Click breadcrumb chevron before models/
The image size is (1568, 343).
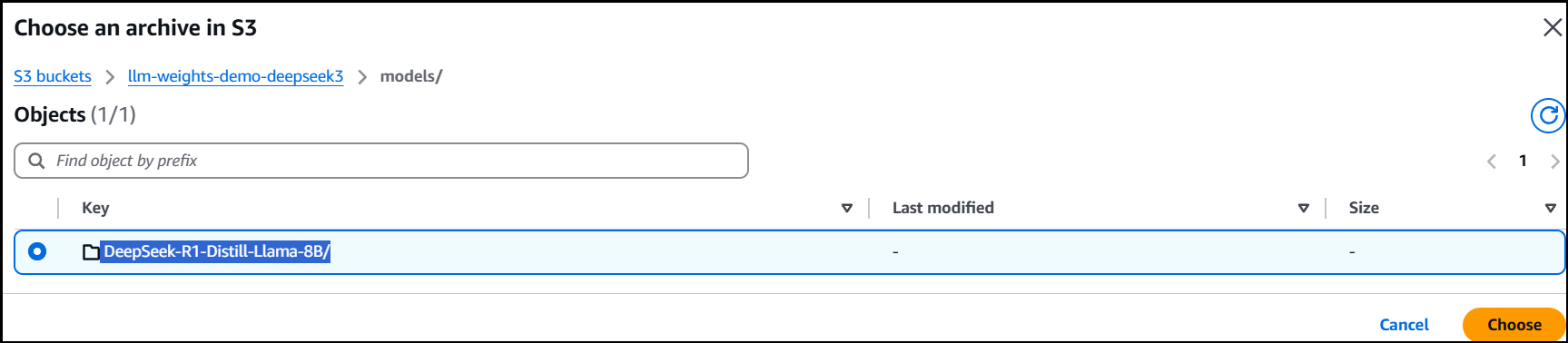(x=362, y=77)
